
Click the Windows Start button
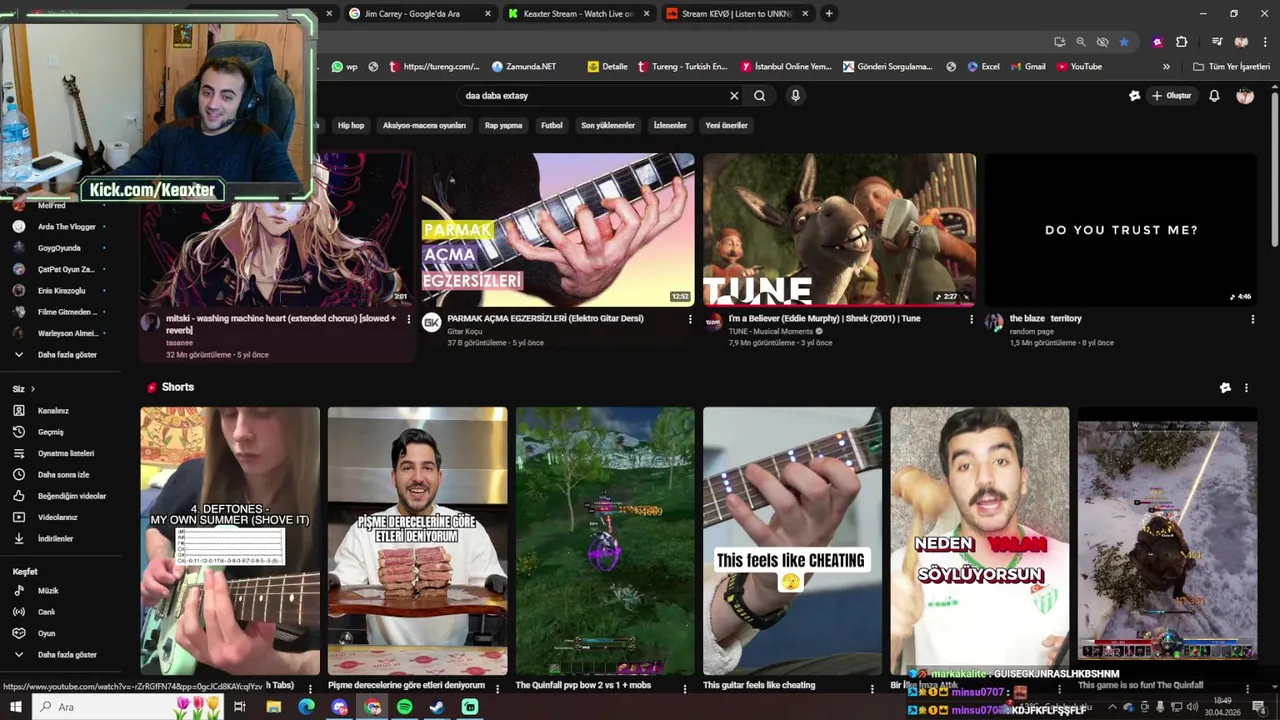[x=16, y=707]
